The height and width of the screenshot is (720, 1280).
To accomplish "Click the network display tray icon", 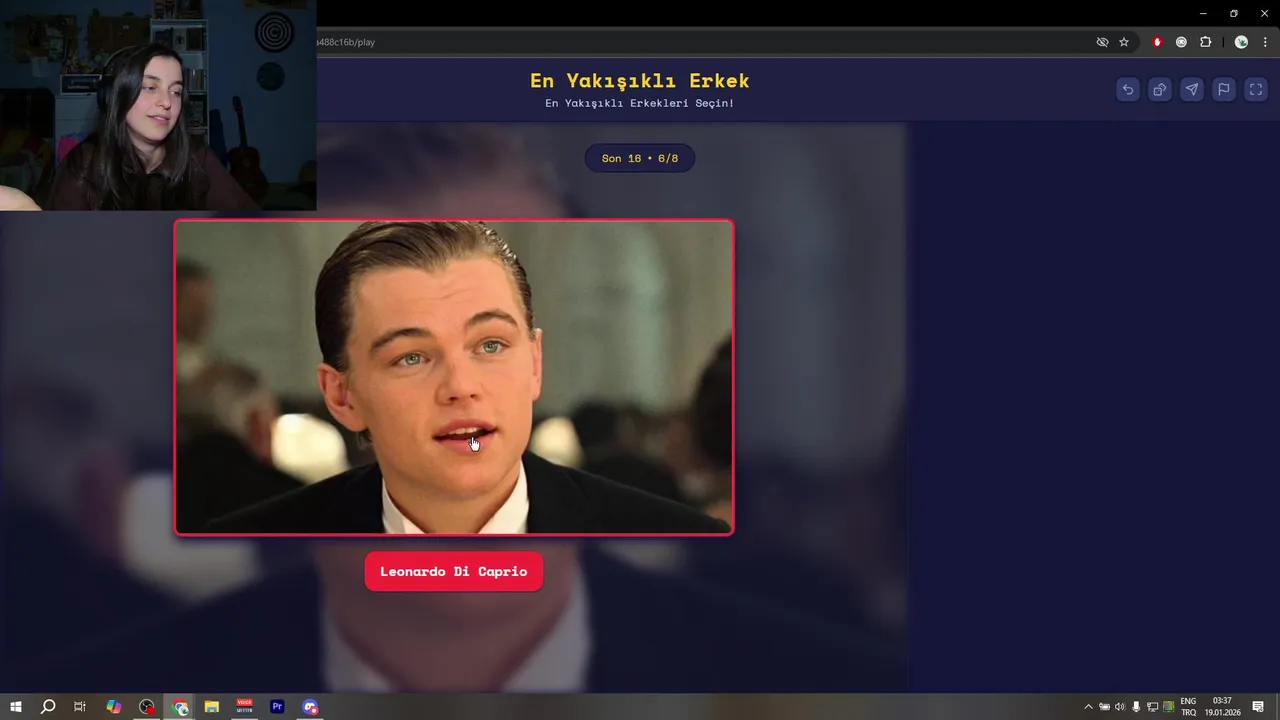I will point(1152,707).
